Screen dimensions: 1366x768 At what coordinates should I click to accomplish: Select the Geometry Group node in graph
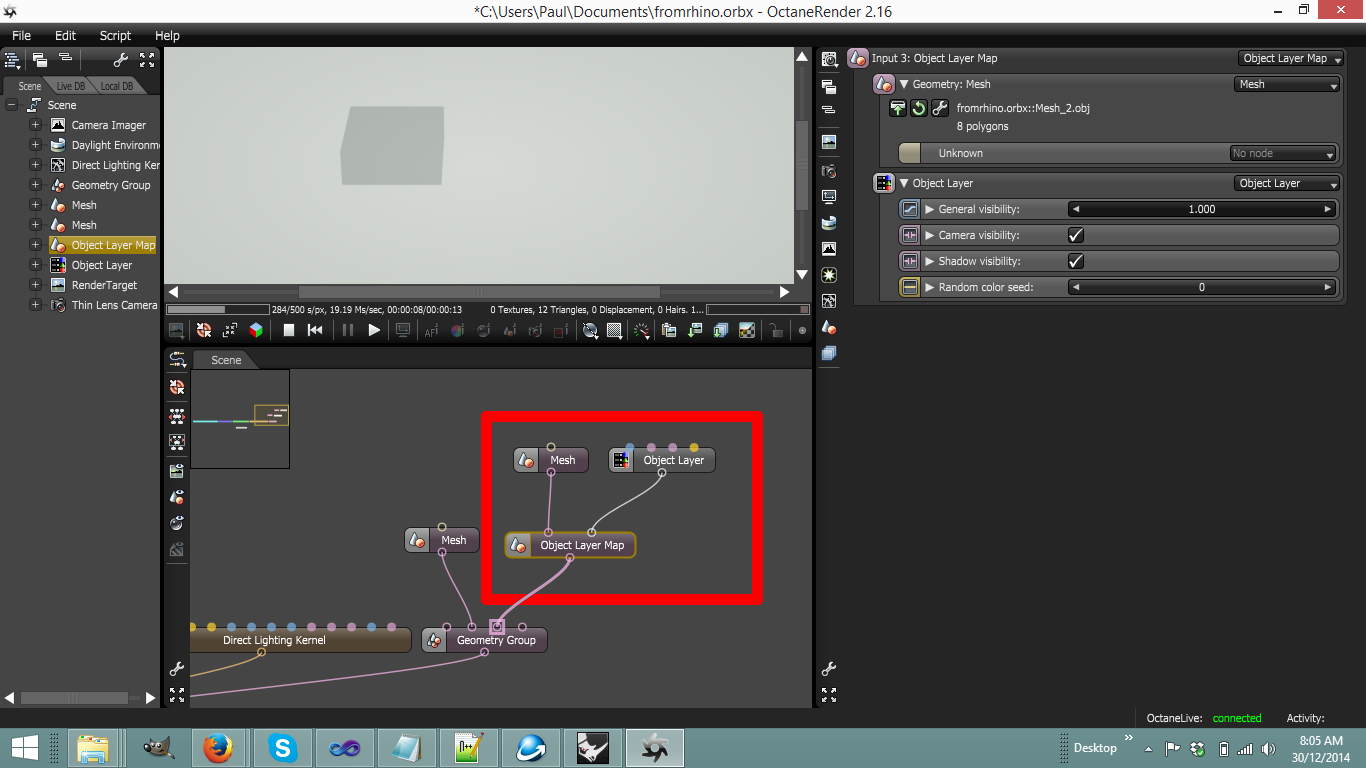click(485, 640)
